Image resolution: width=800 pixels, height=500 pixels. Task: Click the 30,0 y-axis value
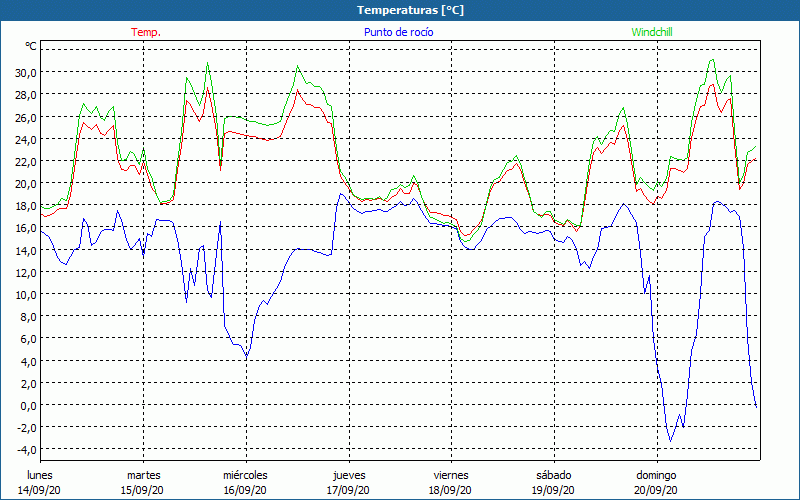click(26, 72)
